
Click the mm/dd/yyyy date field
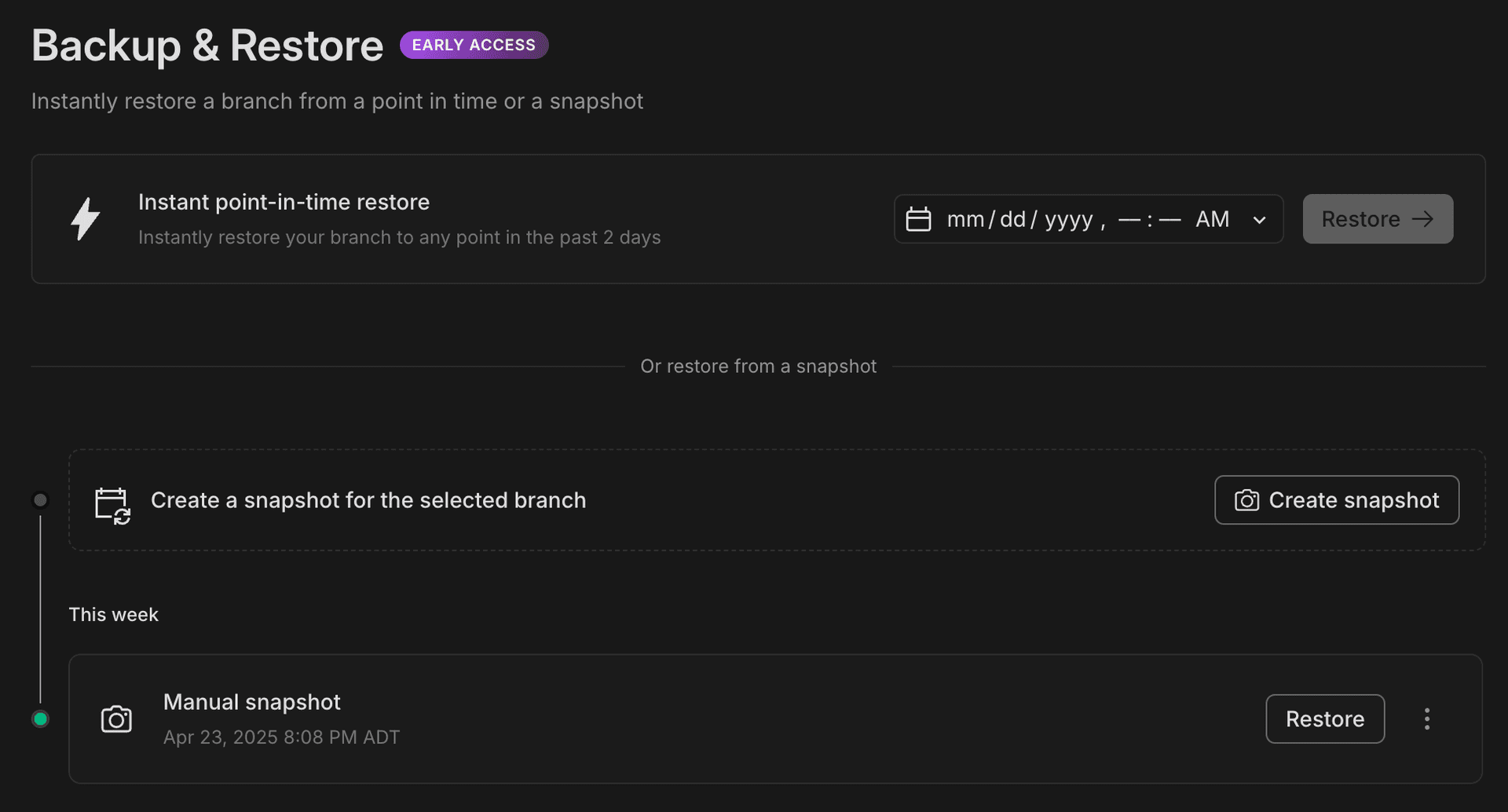(x=1019, y=219)
